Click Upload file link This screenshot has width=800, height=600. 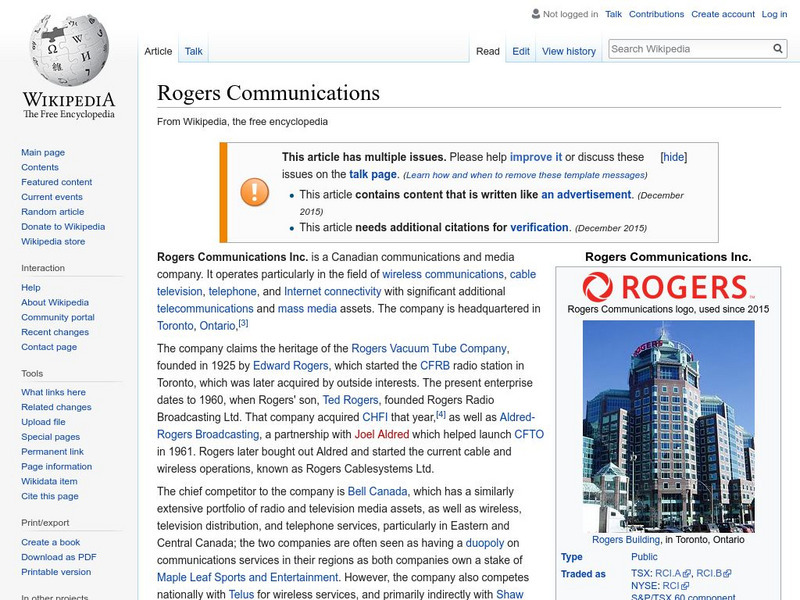coord(43,422)
